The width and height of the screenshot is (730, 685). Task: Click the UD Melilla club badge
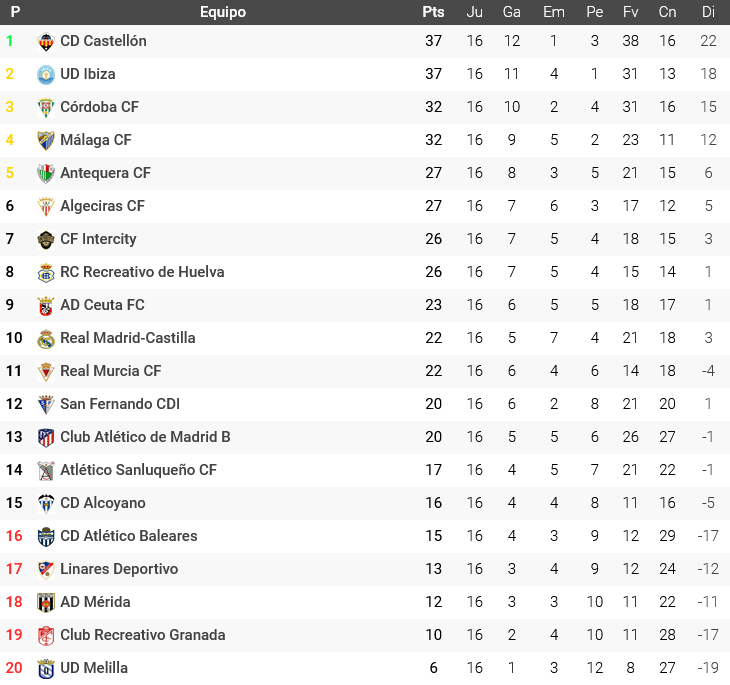(45, 668)
